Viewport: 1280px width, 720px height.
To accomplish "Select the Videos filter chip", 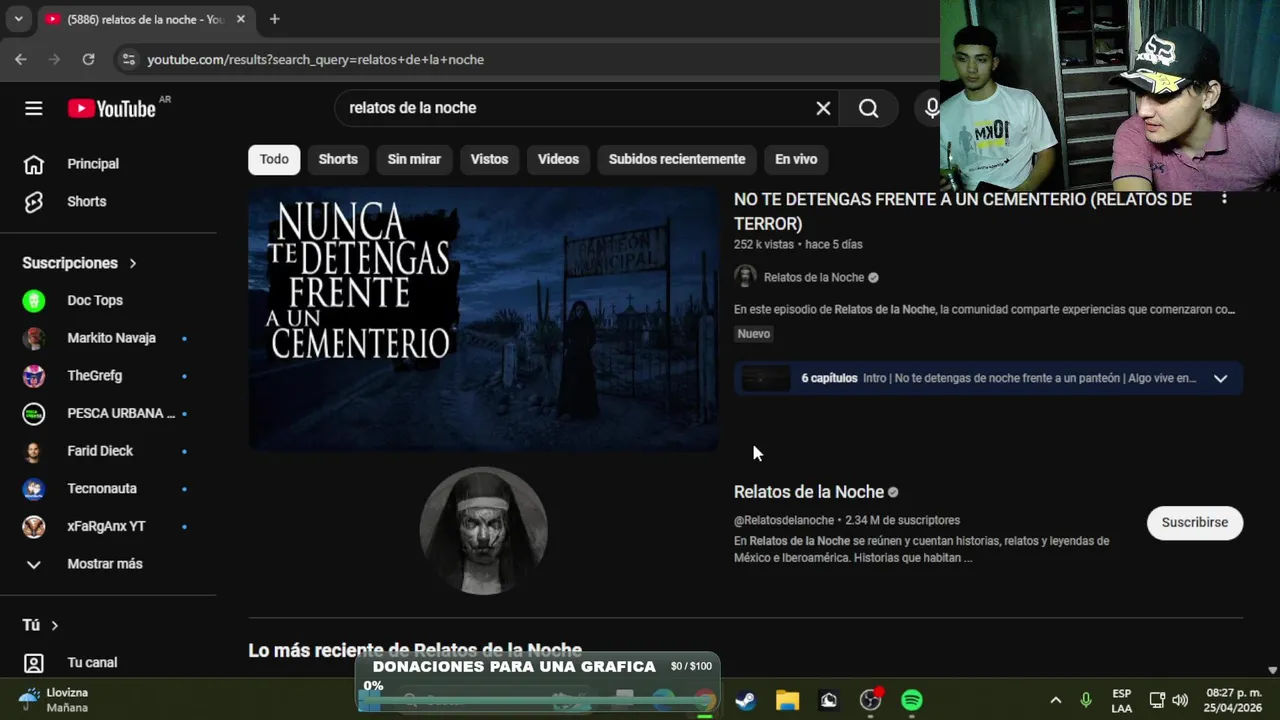I will (x=558, y=159).
